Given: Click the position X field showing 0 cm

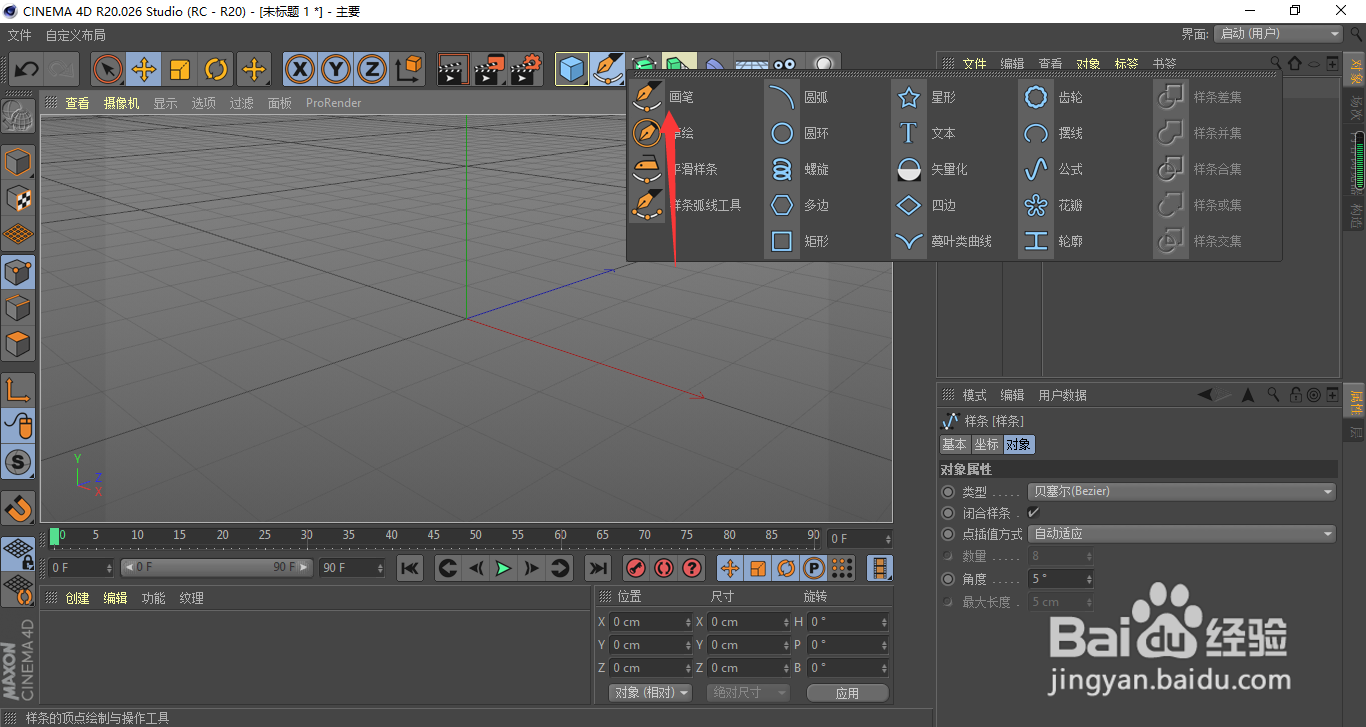Looking at the screenshot, I should (650, 622).
